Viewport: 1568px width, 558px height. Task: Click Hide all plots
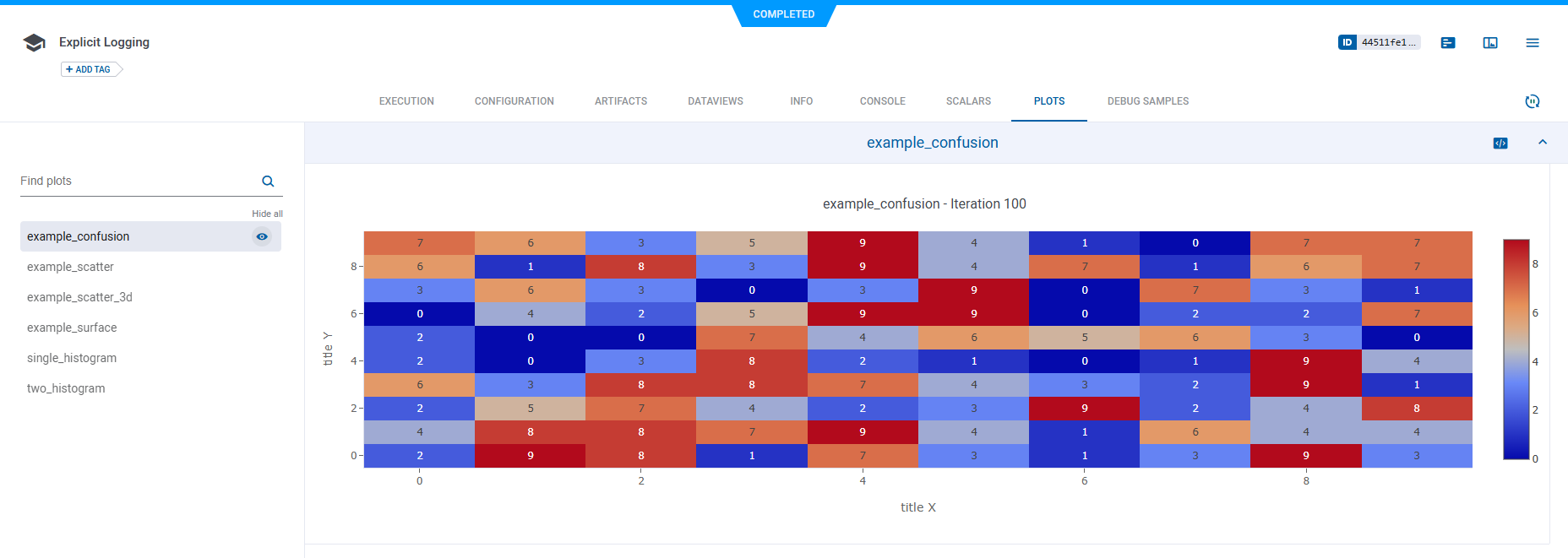coord(267,214)
